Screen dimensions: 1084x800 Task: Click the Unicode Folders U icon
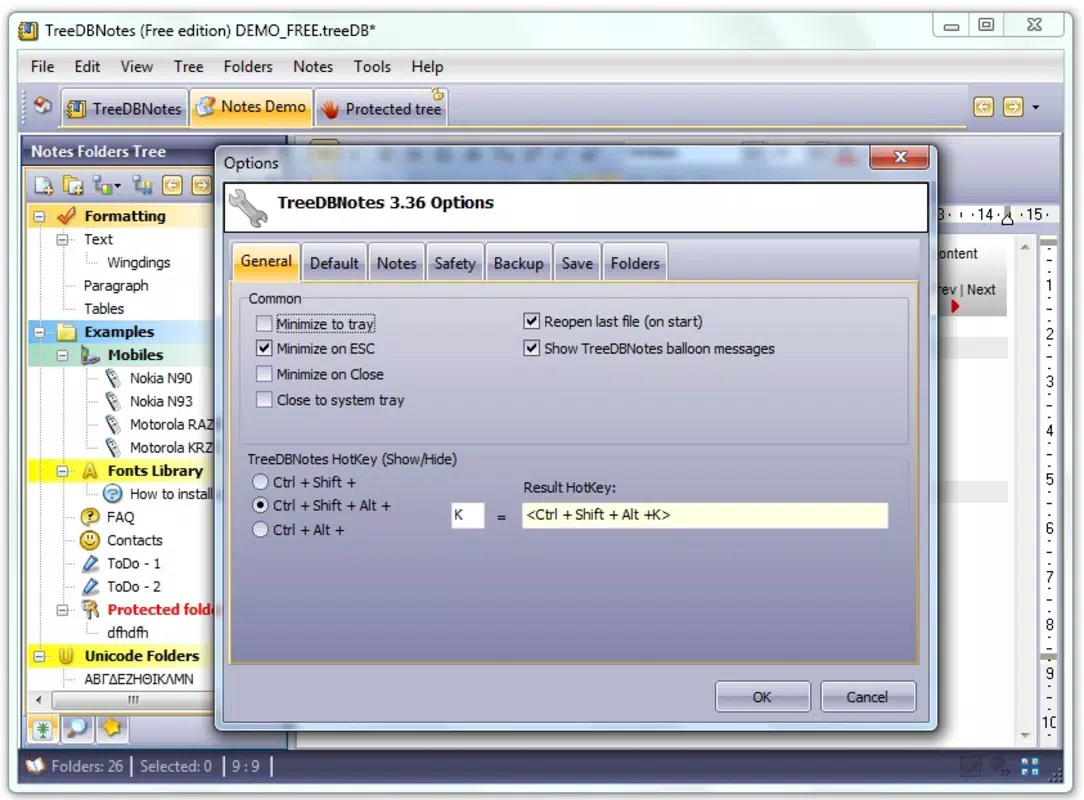[66, 655]
